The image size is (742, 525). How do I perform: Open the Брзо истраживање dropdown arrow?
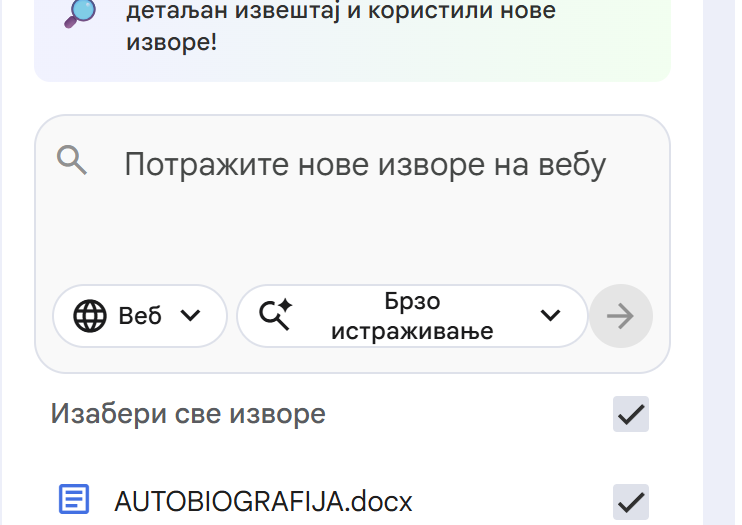coord(550,316)
